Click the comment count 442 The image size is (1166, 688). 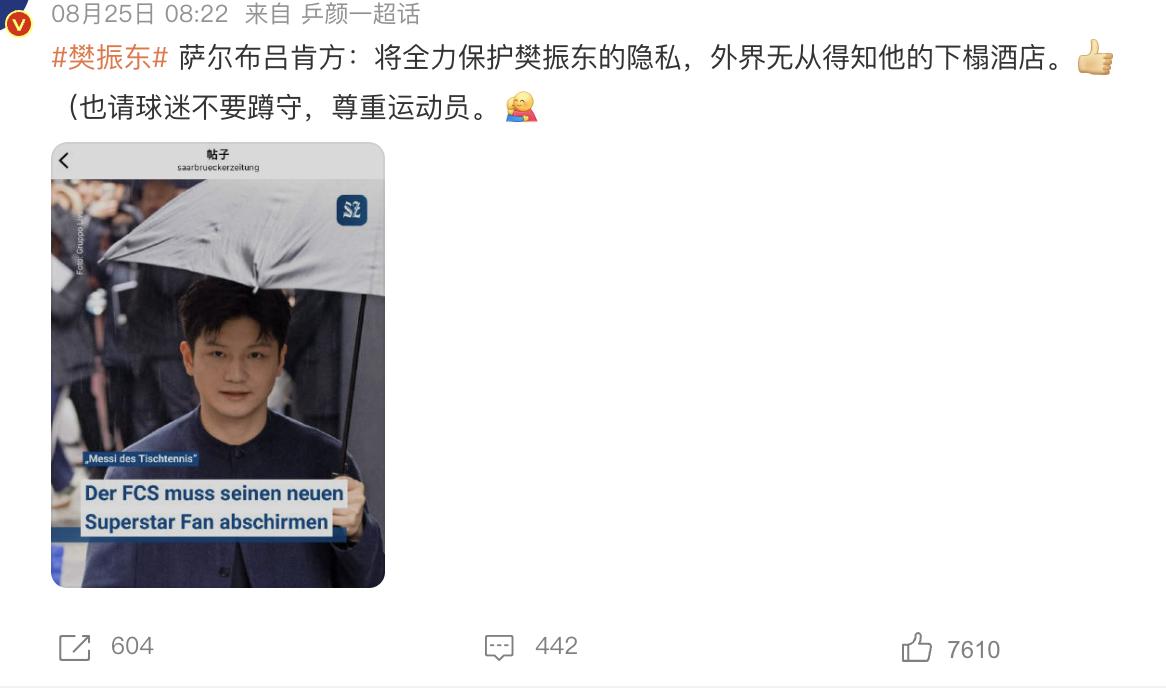(x=556, y=646)
